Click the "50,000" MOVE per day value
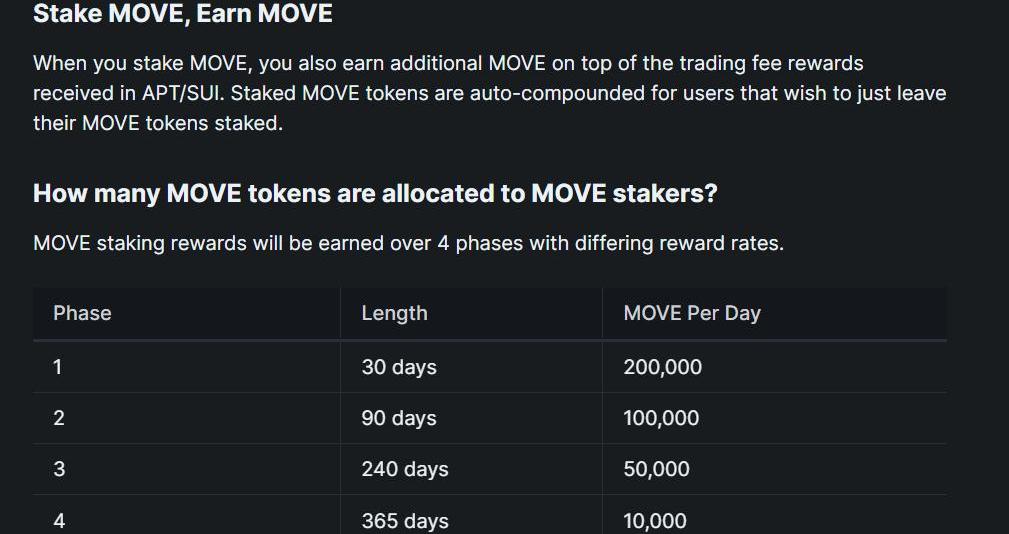The width and height of the screenshot is (1009, 534). [656, 469]
